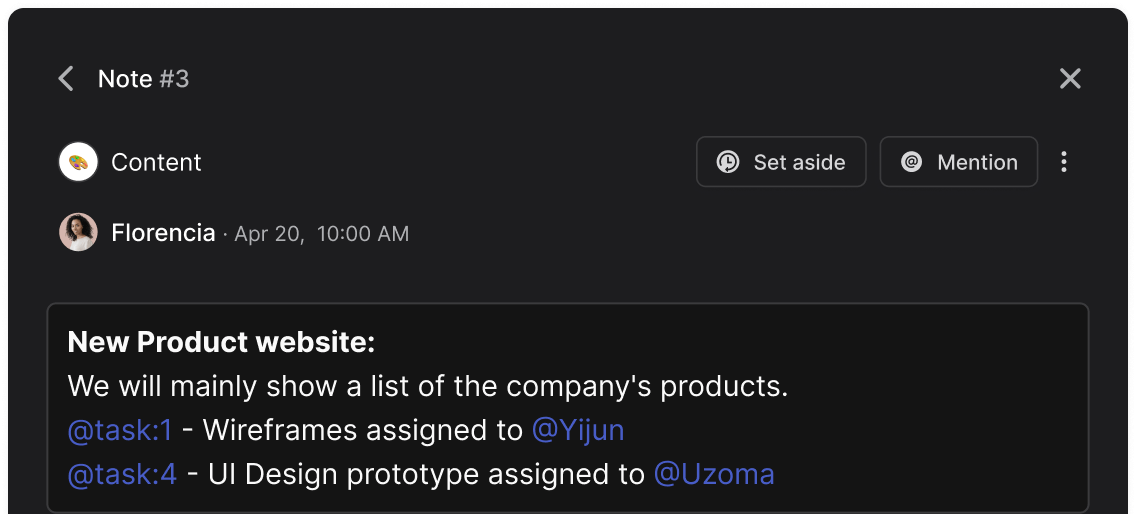1136x514 pixels.
Task: Click the clock icon in Set aside
Action: point(728,162)
